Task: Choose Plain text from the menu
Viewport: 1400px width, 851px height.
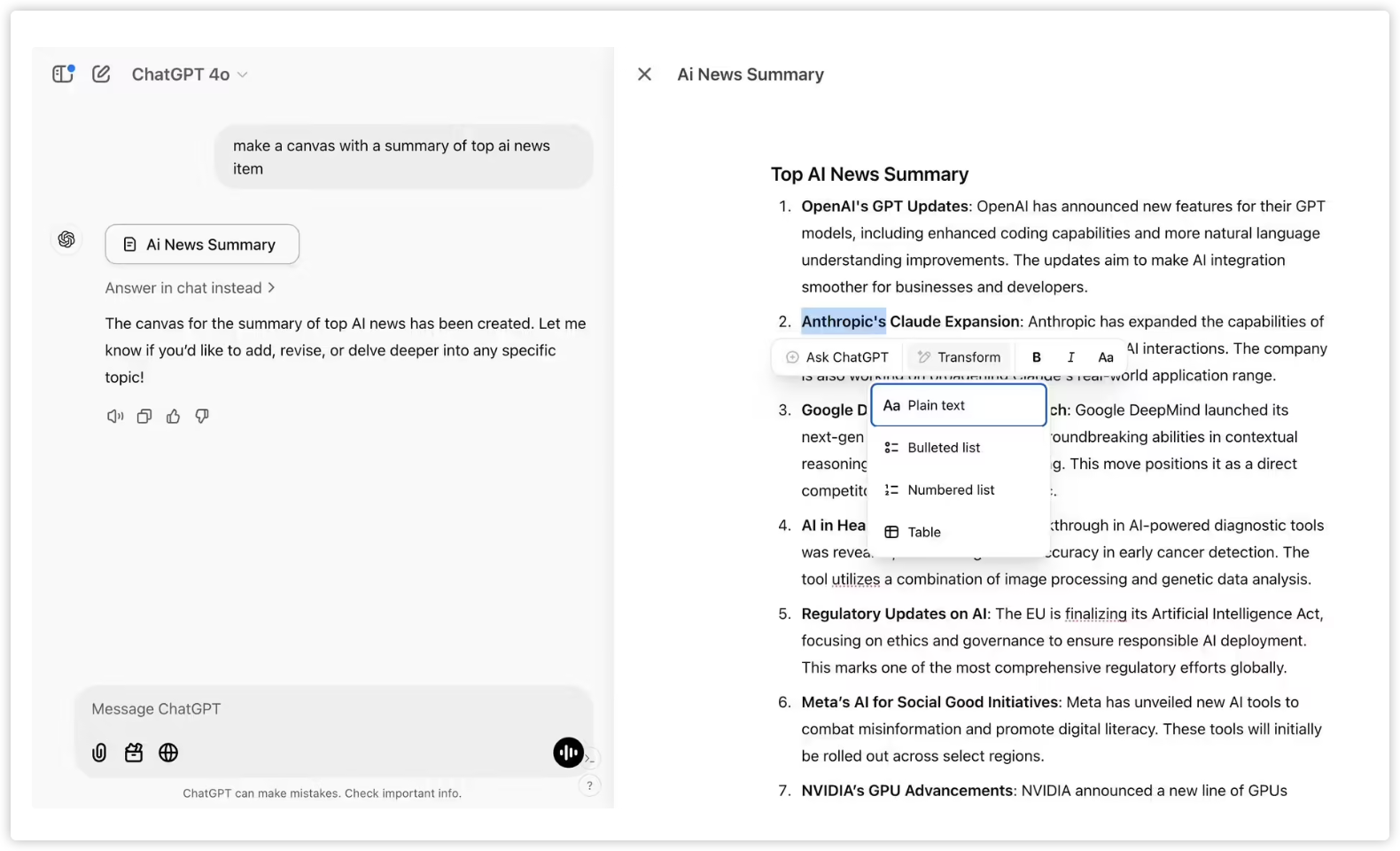Action: coord(959,405)
